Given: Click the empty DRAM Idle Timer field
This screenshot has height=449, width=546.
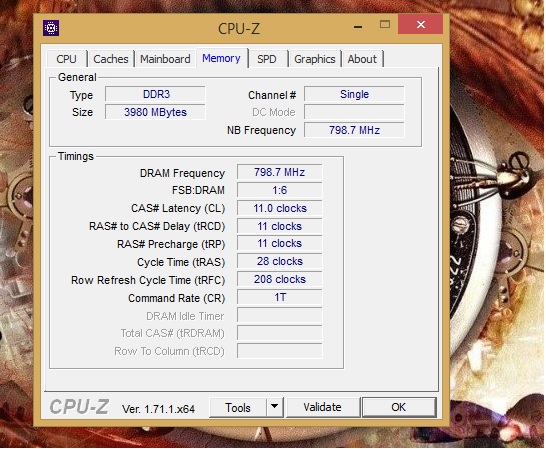Looking at the screenshot, I should click(x=280, y=315).
